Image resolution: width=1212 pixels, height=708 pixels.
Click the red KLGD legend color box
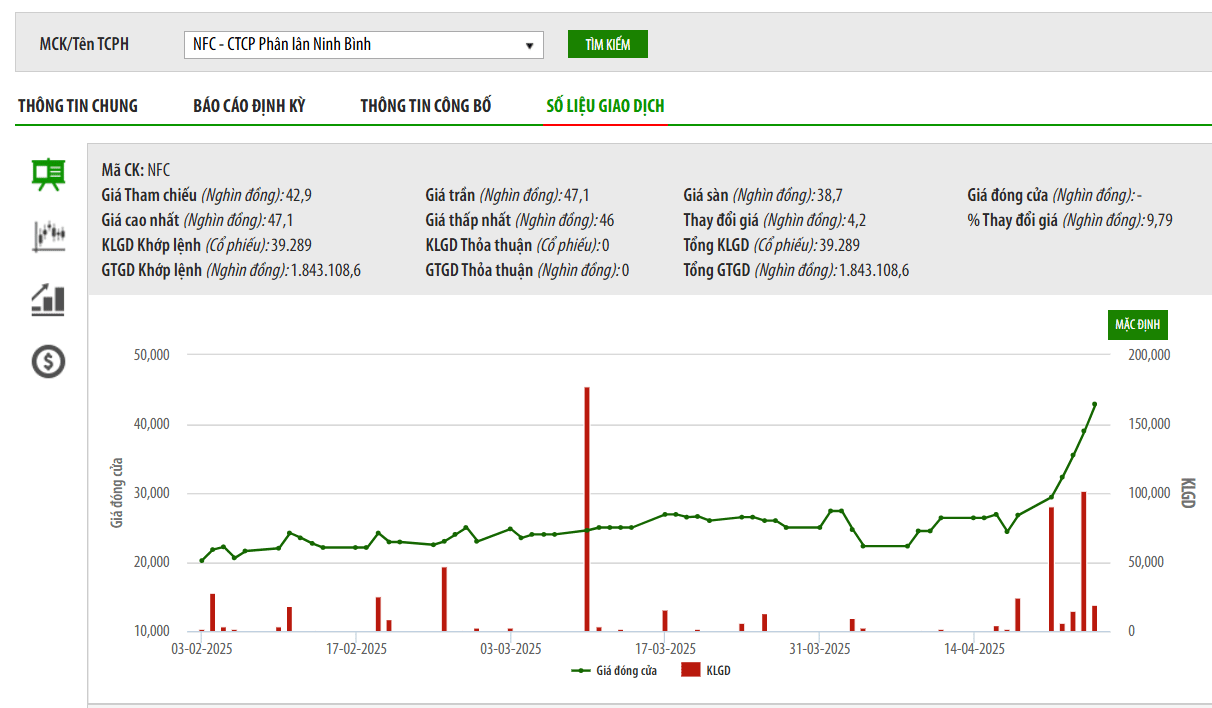click(690, 671)
